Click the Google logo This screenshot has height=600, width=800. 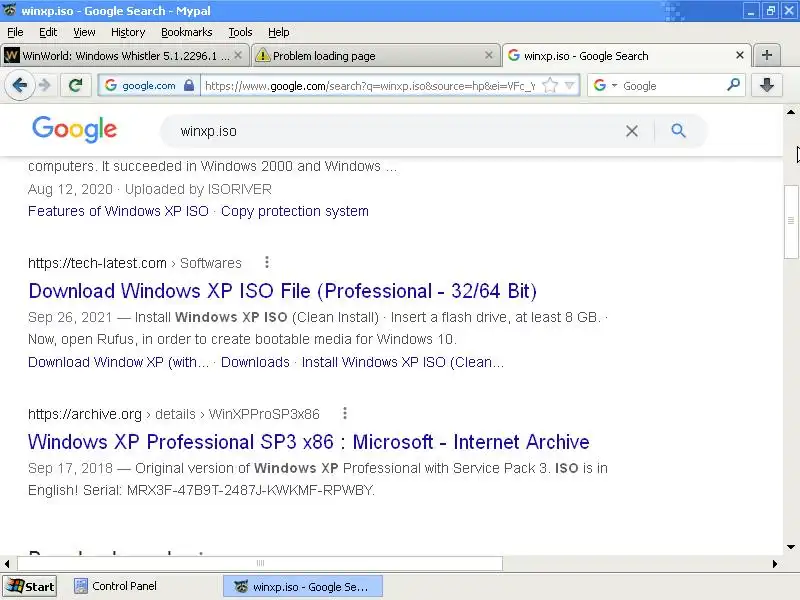(x=74, y=129)
